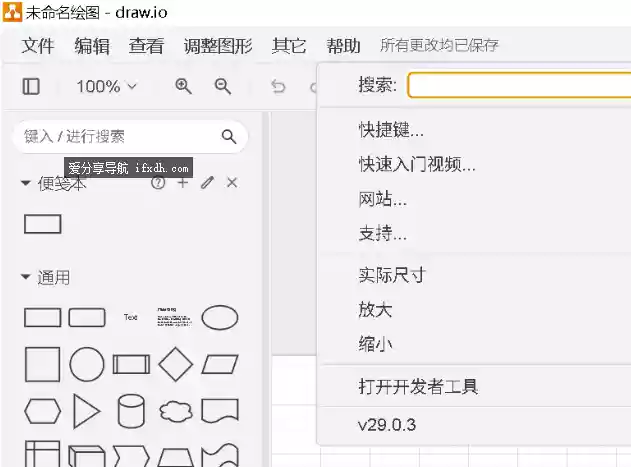The width and height of the screenshot is (631, 467).
Task: Select the hexagon shape
Action: [x=43, y=411]
